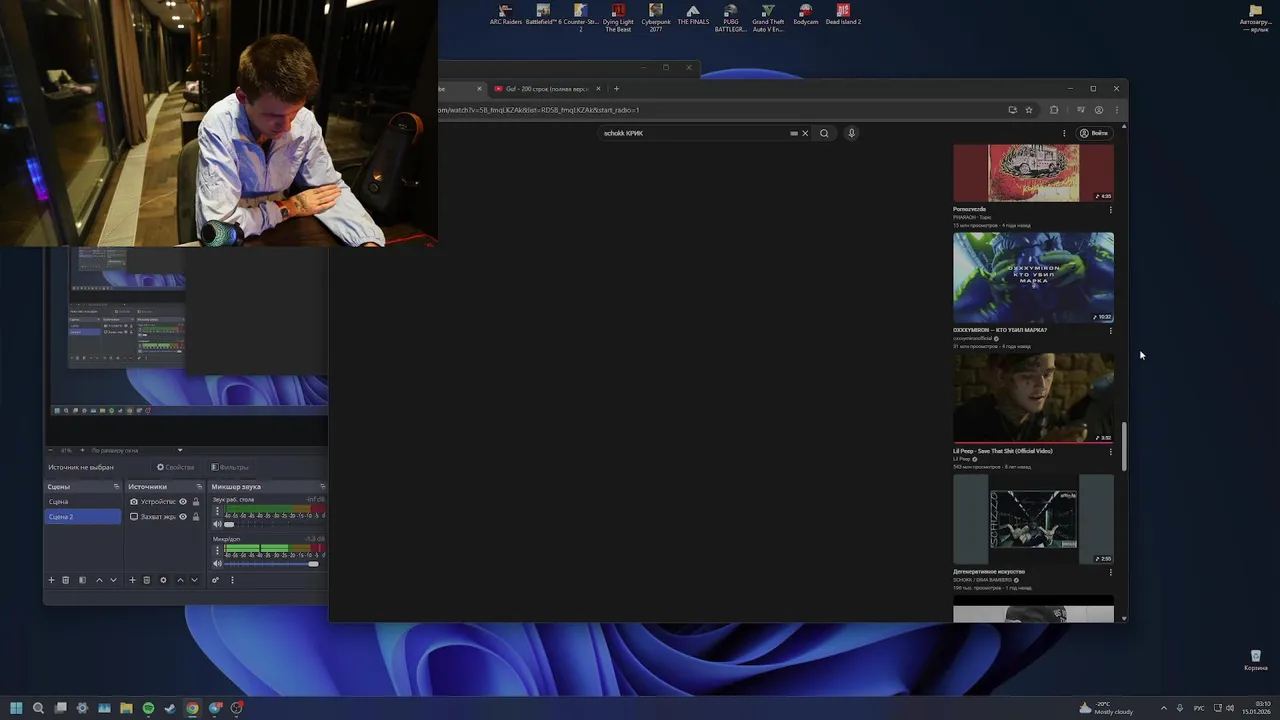Bookmark this page with star icon
This screenshot has height=720, width=1280.
pyautogui.click(x=1029, y=110)
